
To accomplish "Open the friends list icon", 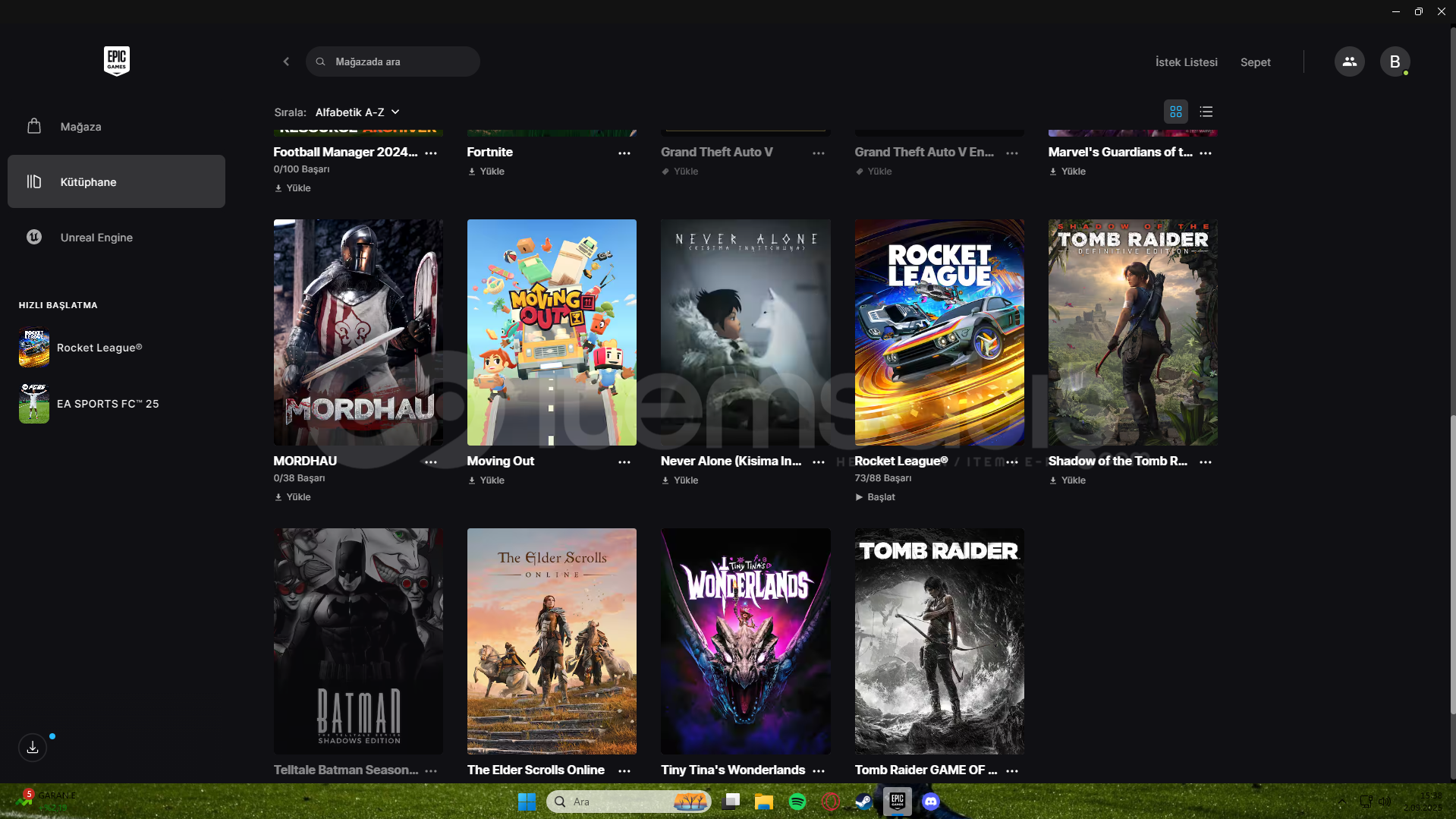I will click(x=1349, y=61).
